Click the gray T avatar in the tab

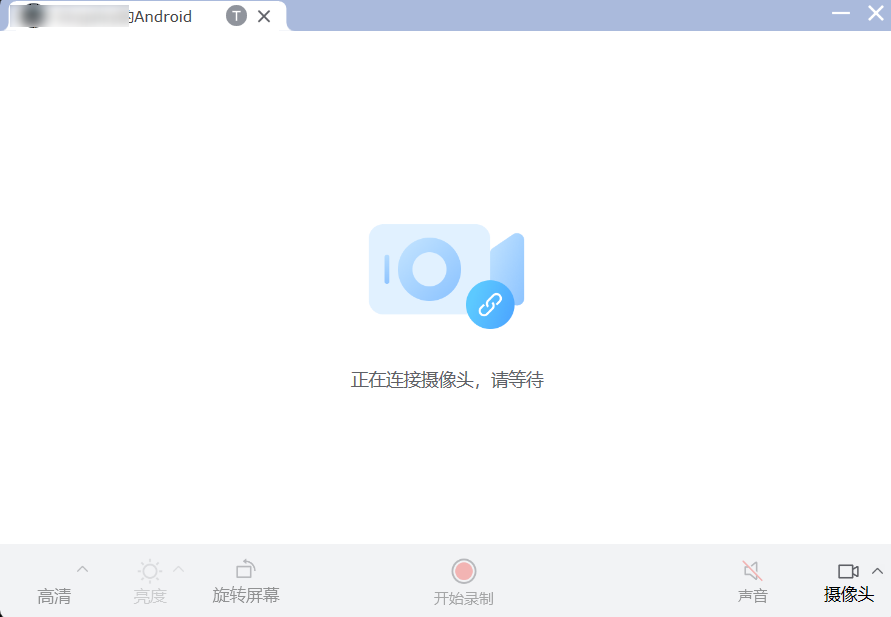pos(236,16)
